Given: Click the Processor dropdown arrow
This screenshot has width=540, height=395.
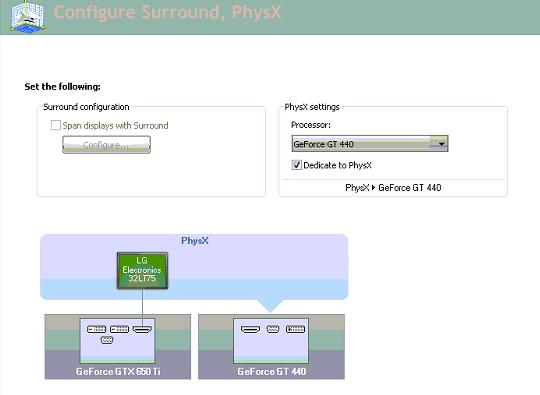Looking at the screenshot, I should tap(440, 144).
